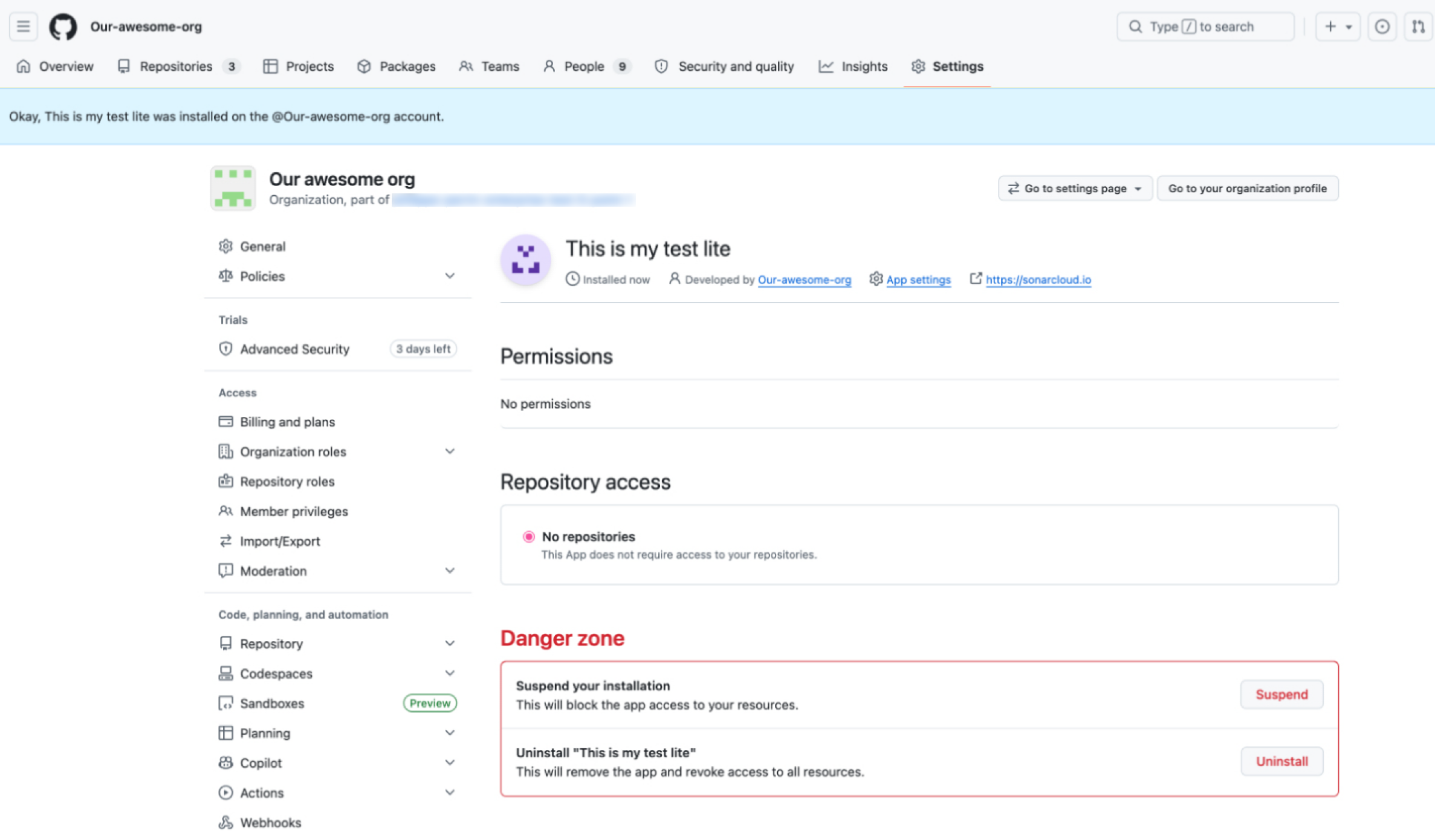Click the Sandboxes icon
The height and width of the screenshot is (840, 1435).
pyautogui.click(x=225, y=703)
